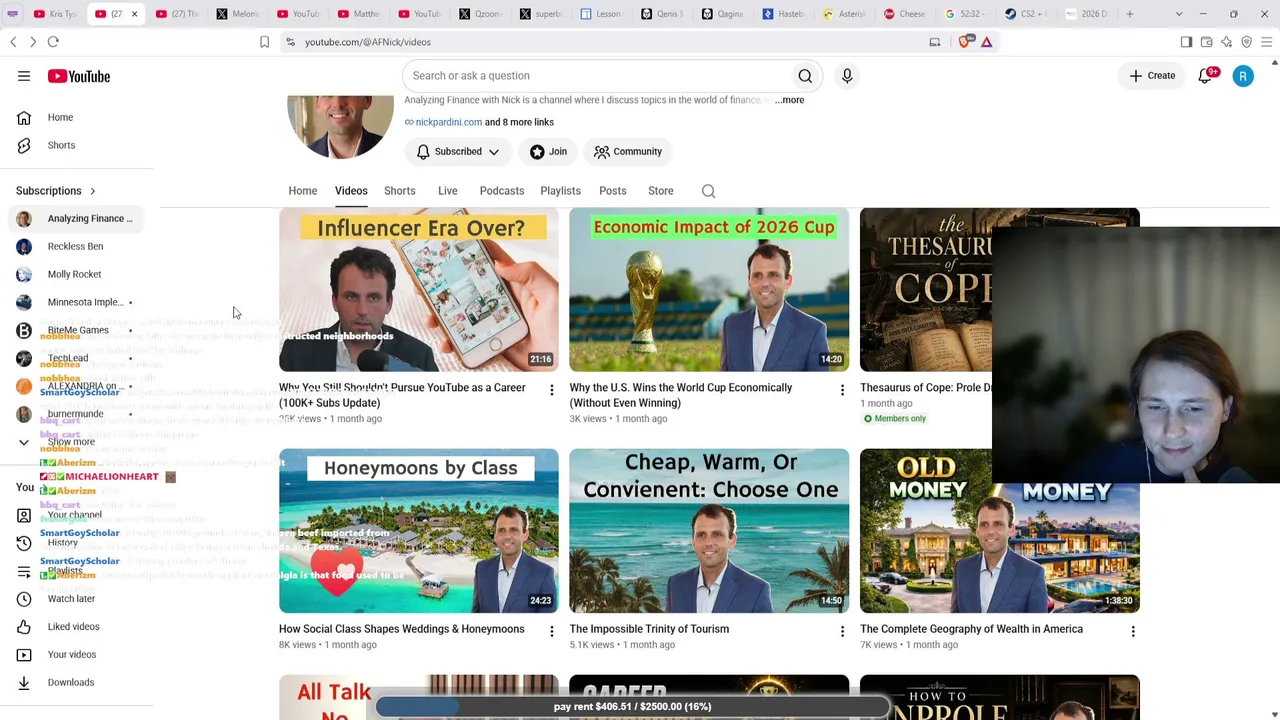Switch to the Cheese browser tab
This screenshot has width=1280, height=720.
pyautogui.click(x=905, y=14)
